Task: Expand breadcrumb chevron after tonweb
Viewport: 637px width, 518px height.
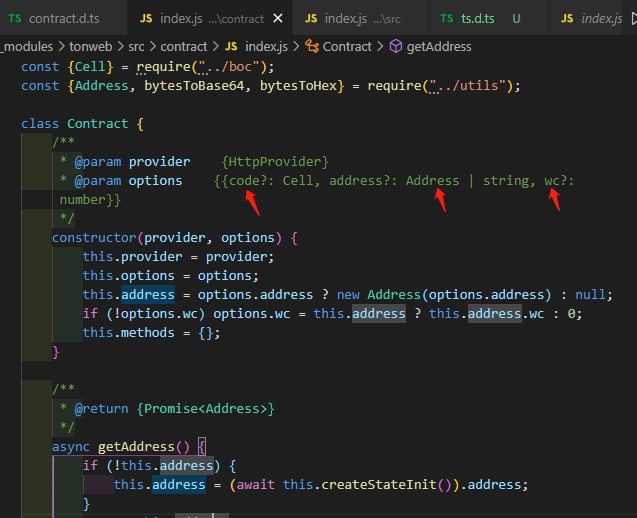Action: pyautogui.click(x=120, y=47)
